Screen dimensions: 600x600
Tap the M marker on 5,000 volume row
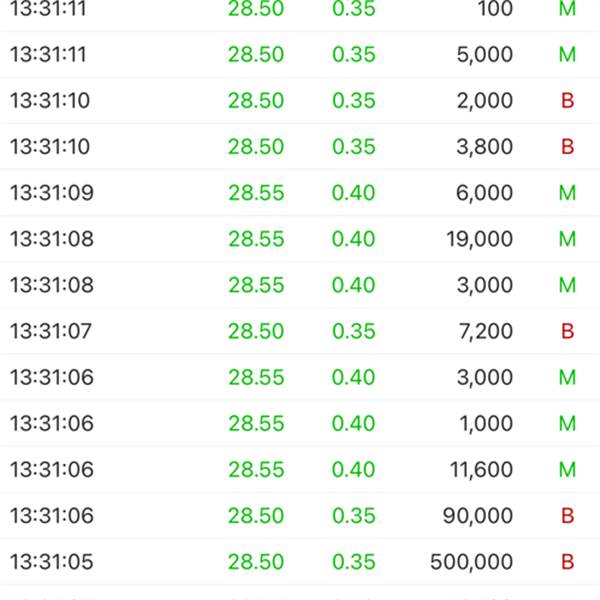click(567, 54)
